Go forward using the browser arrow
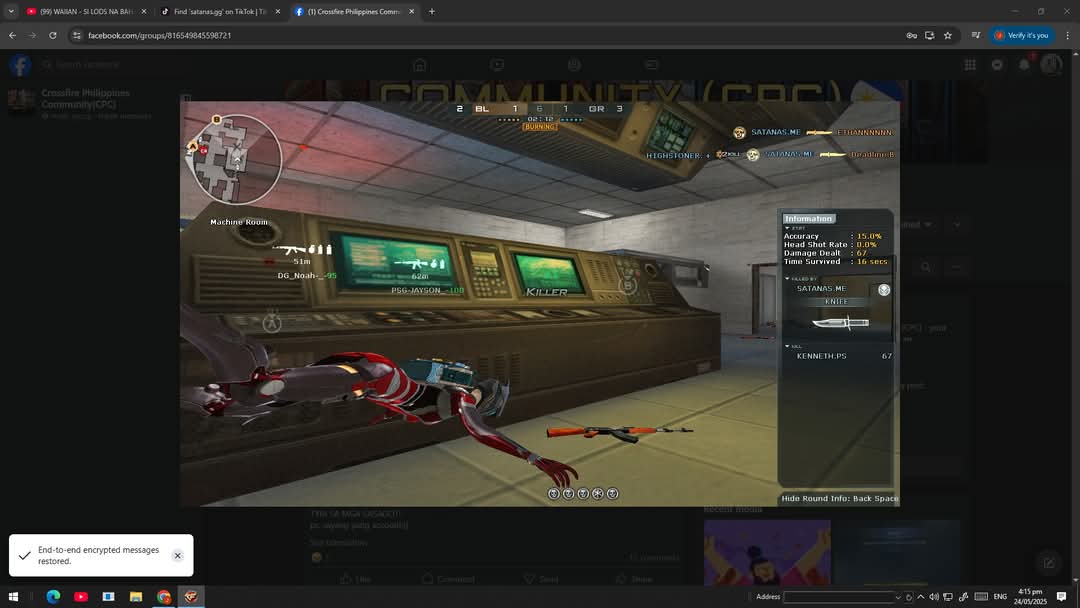Screen dimensions: 1080x608 pyautogui.click(x=32, y=35)
